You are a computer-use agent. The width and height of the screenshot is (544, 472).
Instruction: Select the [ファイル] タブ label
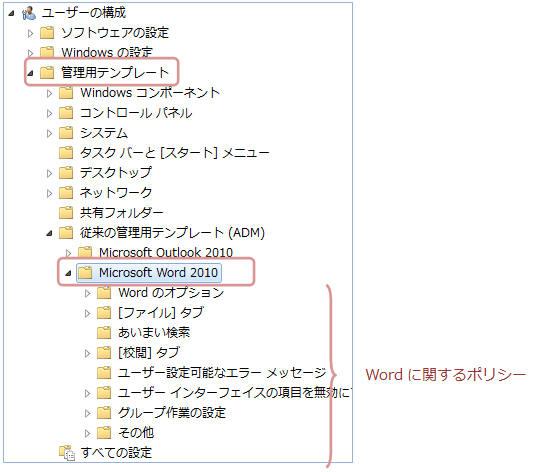pyautogui.click(x=161, y=313)
